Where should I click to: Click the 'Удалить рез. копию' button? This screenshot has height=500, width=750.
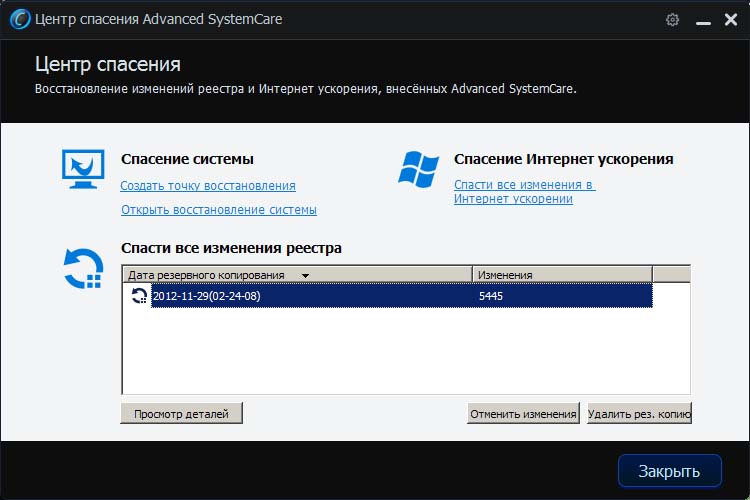pyautogui.click(x=640, y=413)
